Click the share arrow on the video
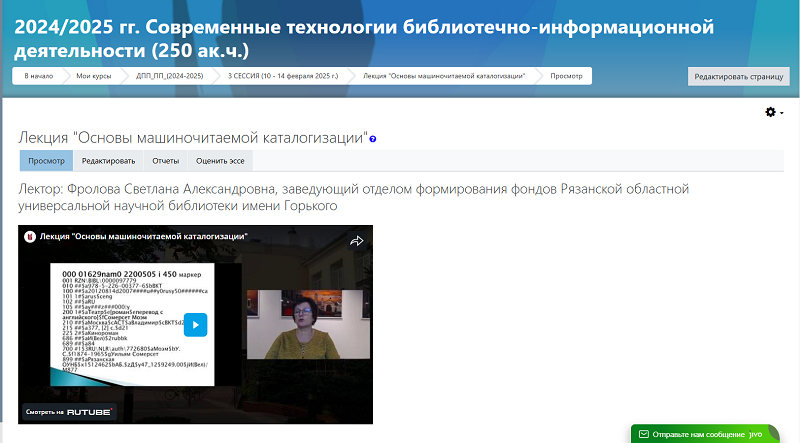The width and height of the screenshot is (800, 443). click(355, 240)
